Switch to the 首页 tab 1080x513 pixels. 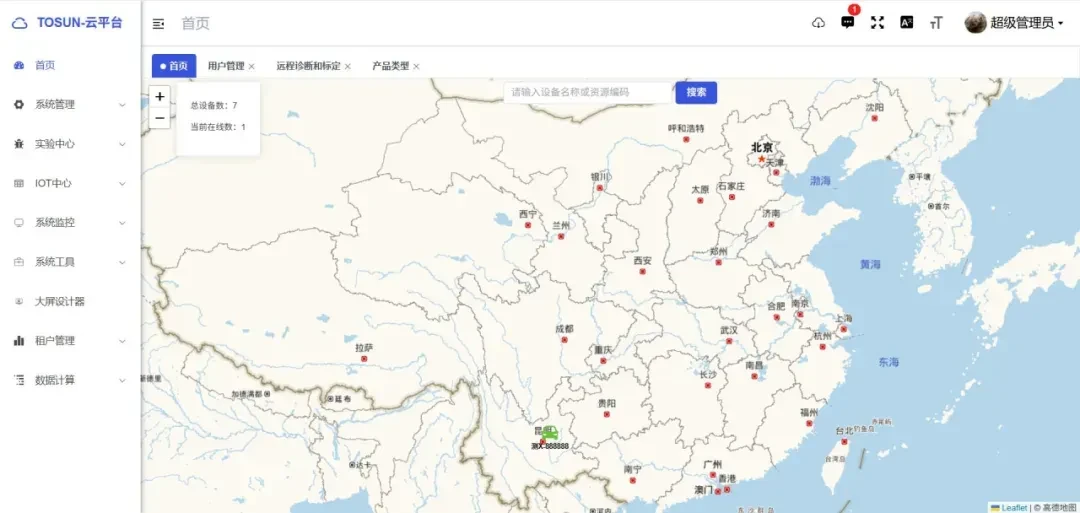click(174, 66)
